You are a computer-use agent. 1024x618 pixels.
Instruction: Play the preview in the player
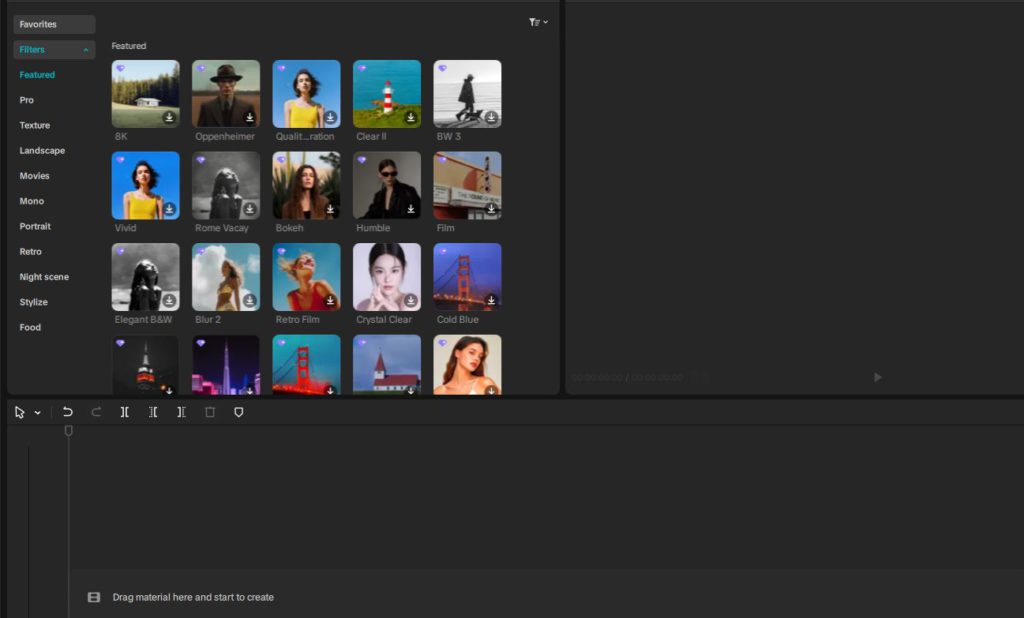(878, 377)
